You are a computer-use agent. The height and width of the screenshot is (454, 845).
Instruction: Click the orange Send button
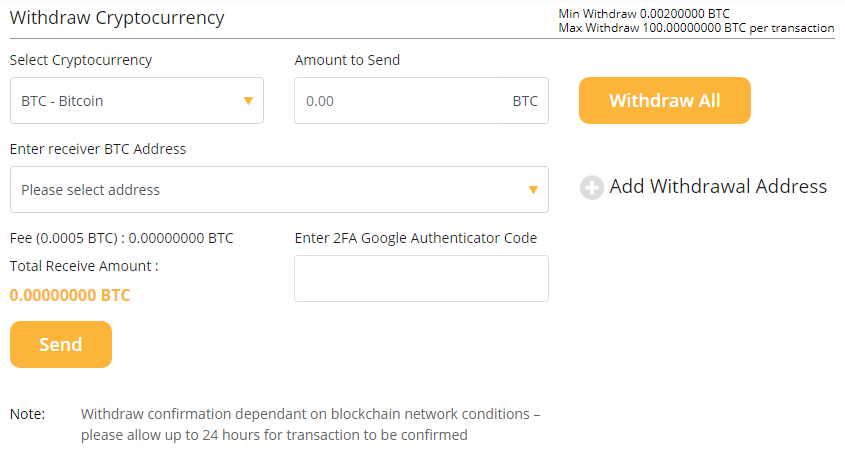pos(61,345)
